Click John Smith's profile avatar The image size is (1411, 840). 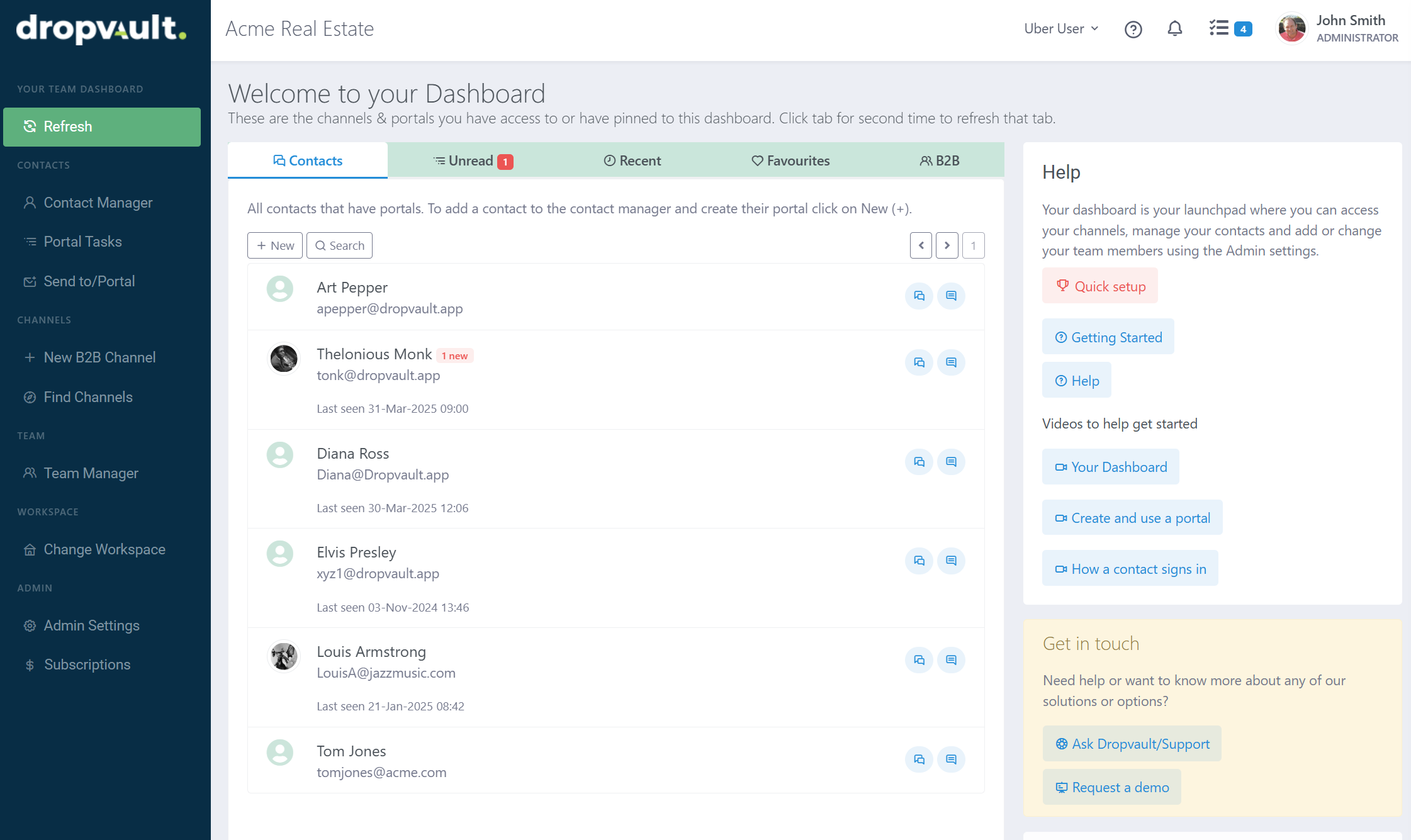point(1291,29)
